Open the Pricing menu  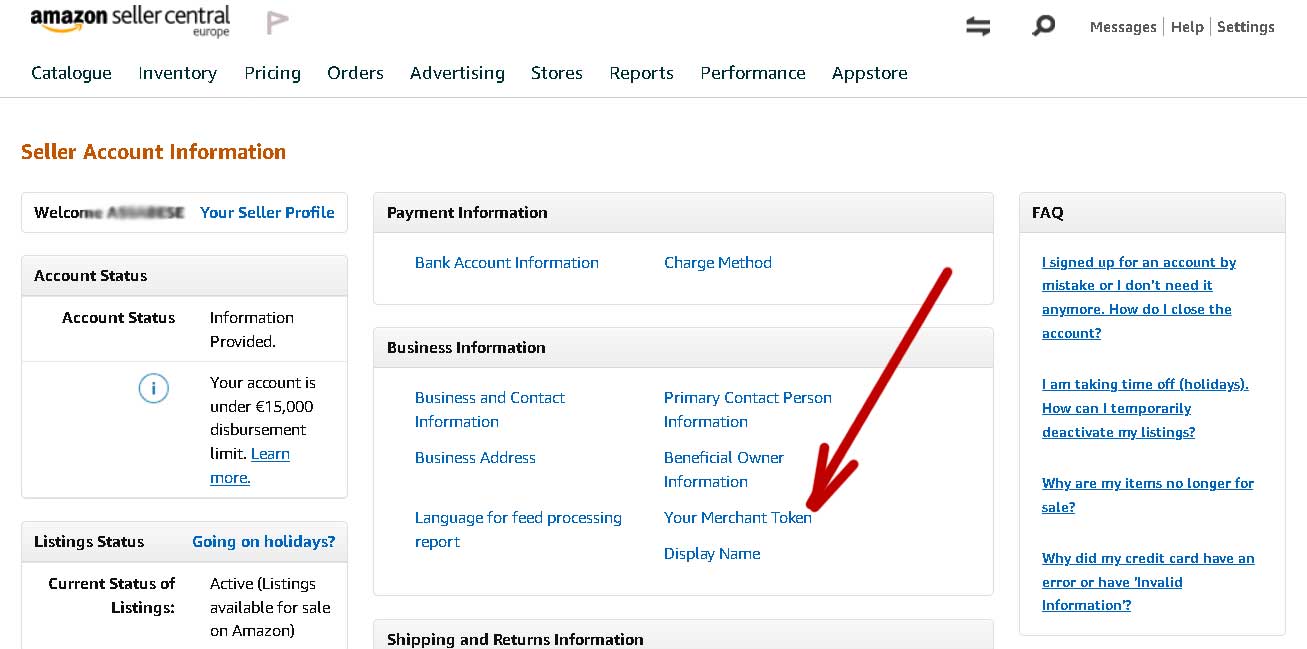[272, 73]
